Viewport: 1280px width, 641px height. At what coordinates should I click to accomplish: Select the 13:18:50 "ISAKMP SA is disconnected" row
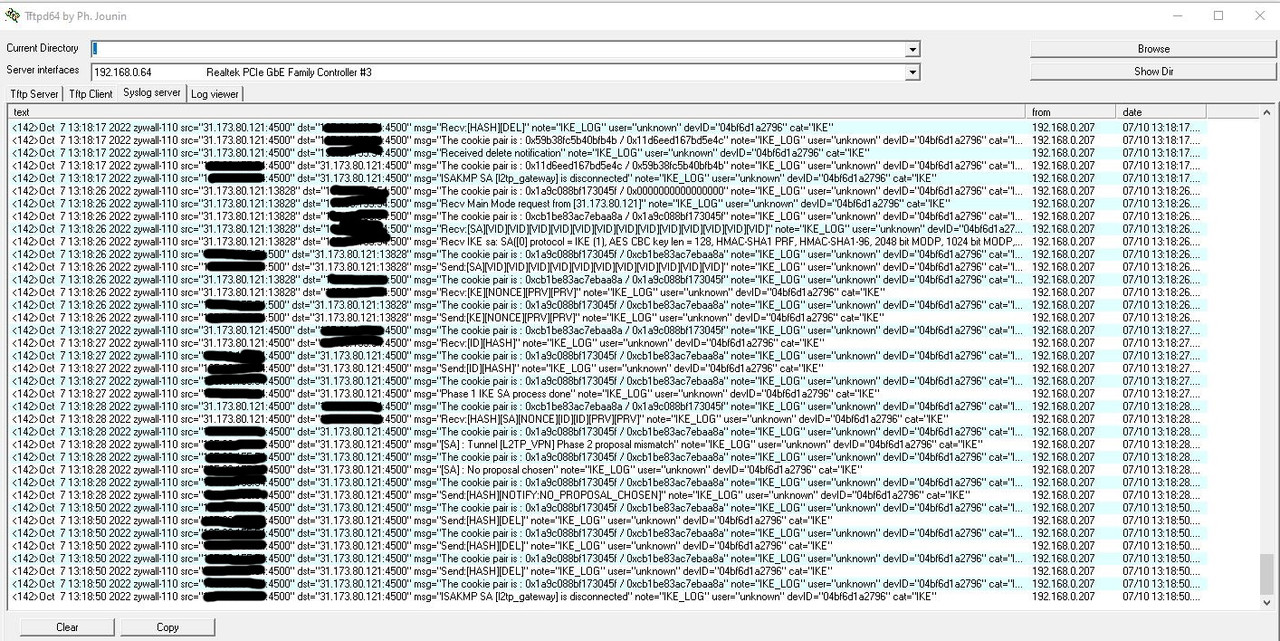(607, 597)
